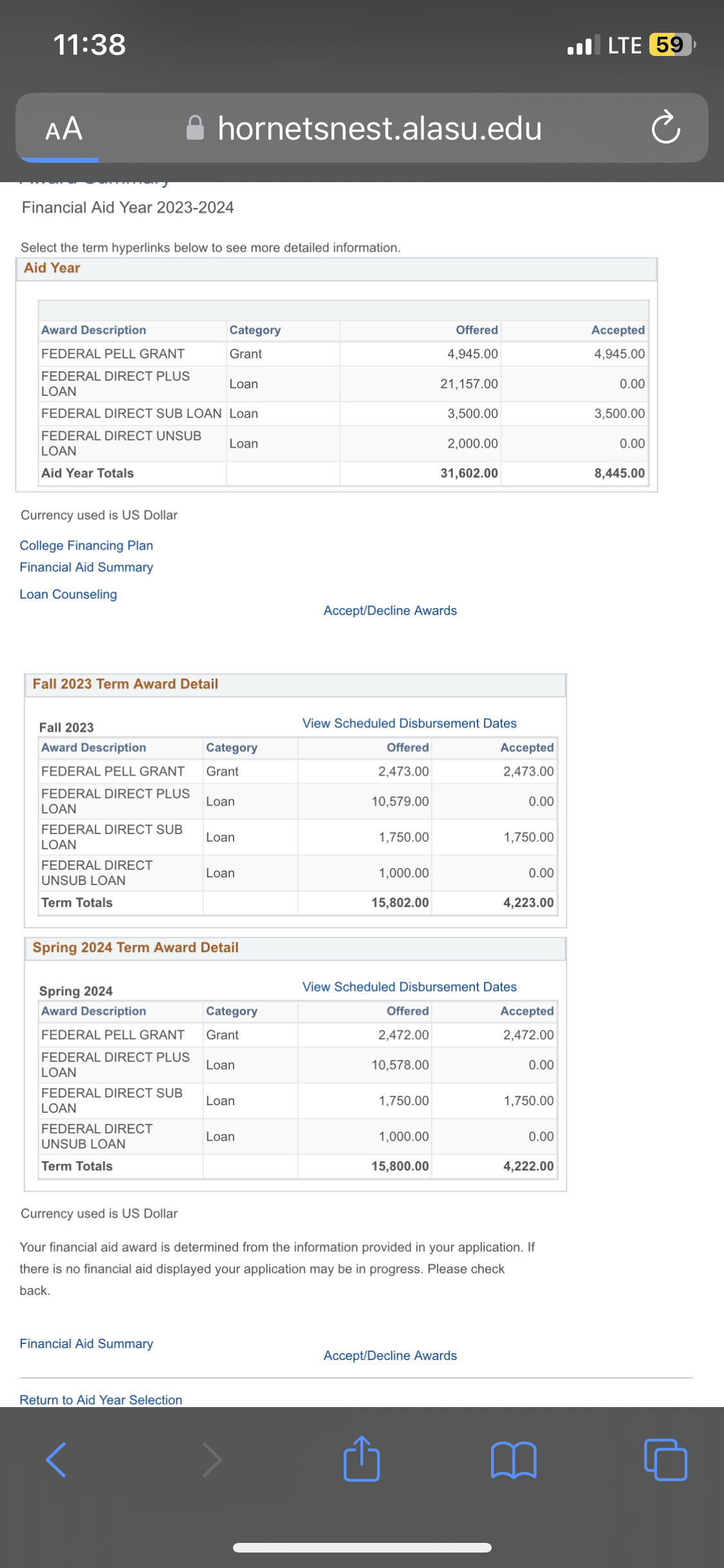The width and height of the screenshot is (724, 1568).
Task: Select the 15,800.00 Spring term offered total
Action: pos(400,1166)
